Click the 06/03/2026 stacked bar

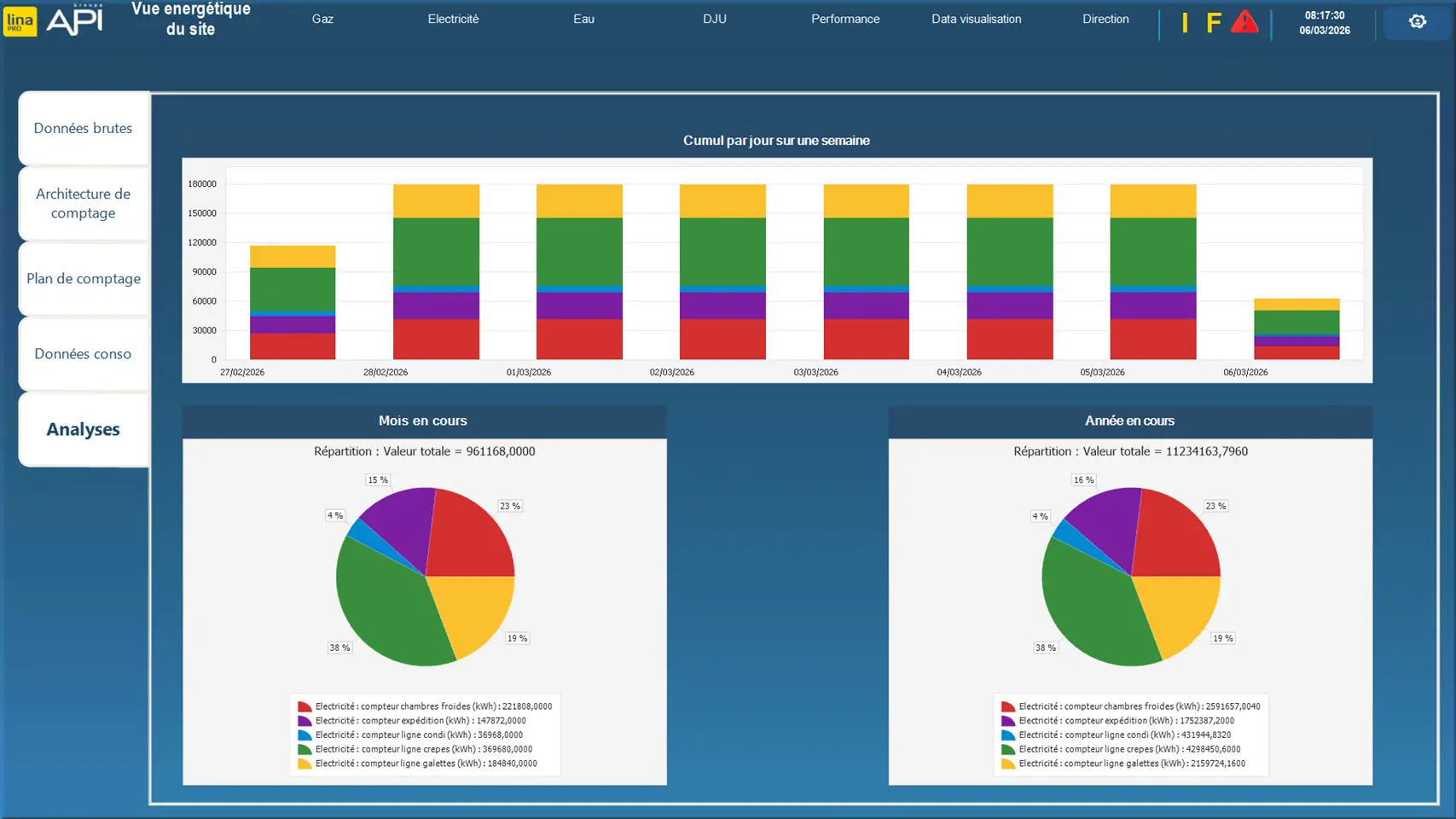pos(1296,329)
